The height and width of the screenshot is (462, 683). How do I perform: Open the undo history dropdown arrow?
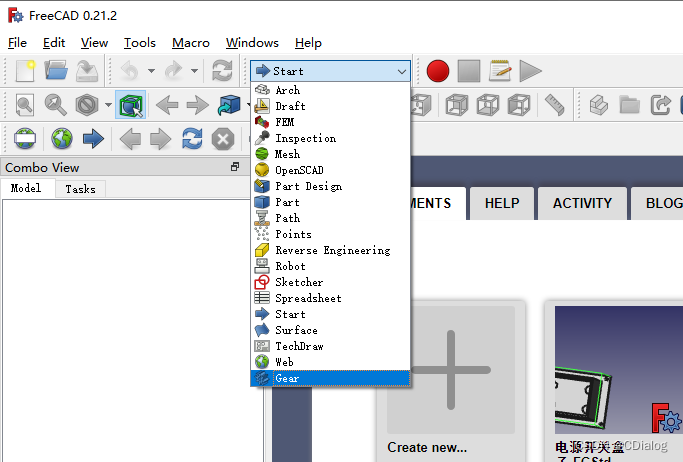coord(151,71)
